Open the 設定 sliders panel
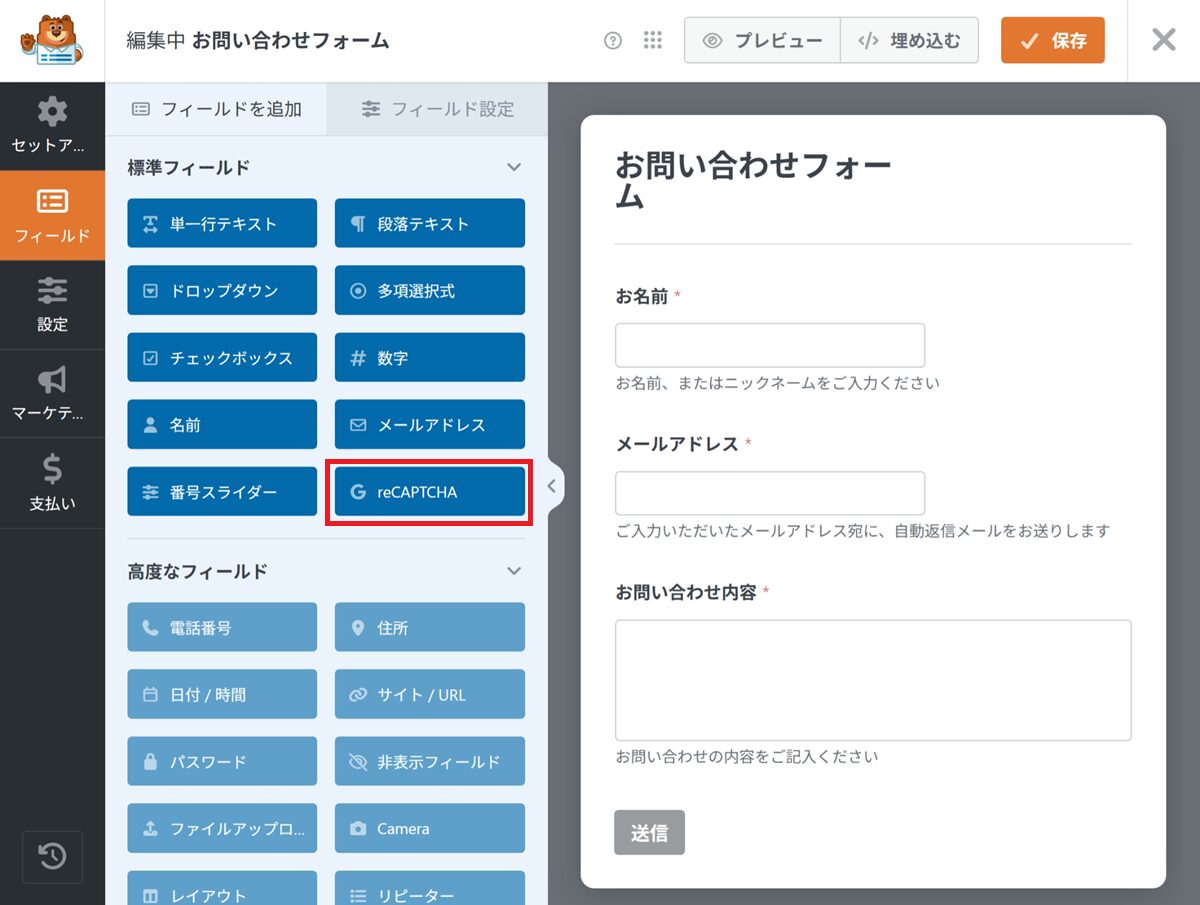Viewport: 1200px width, 905px height. tap(52, 305)
